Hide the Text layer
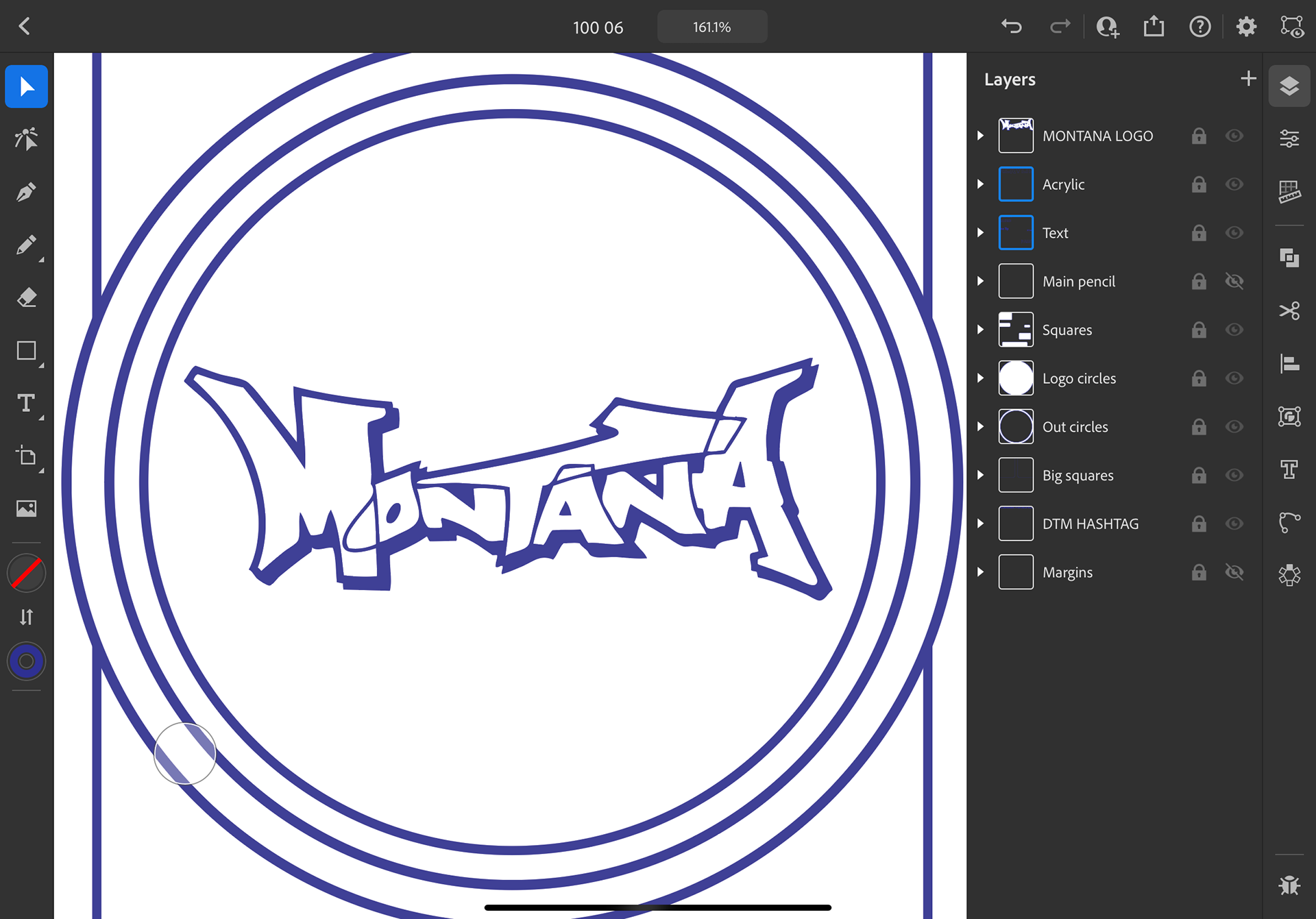The image size is (1316, 919). tap(1234, 233)
